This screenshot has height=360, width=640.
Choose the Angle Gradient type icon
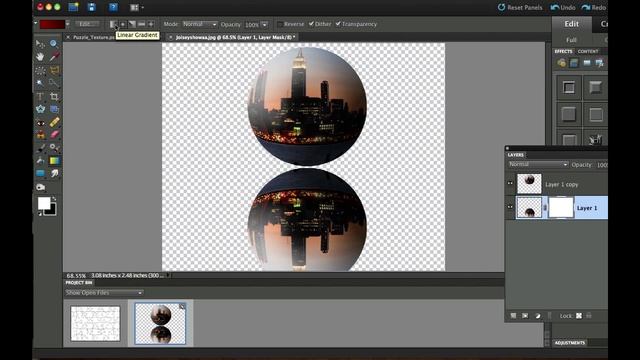pyautogui.click(x=132, y=24)
